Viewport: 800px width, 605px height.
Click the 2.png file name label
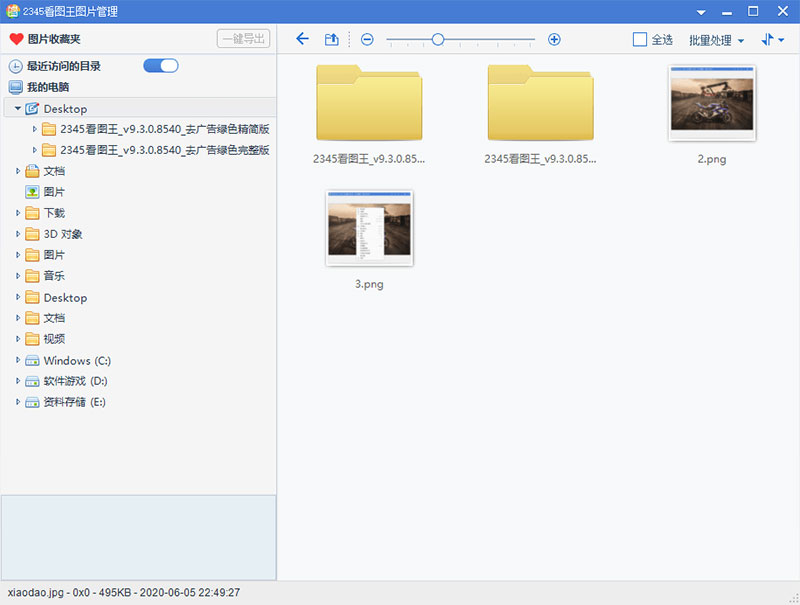[x=712, y=159]
